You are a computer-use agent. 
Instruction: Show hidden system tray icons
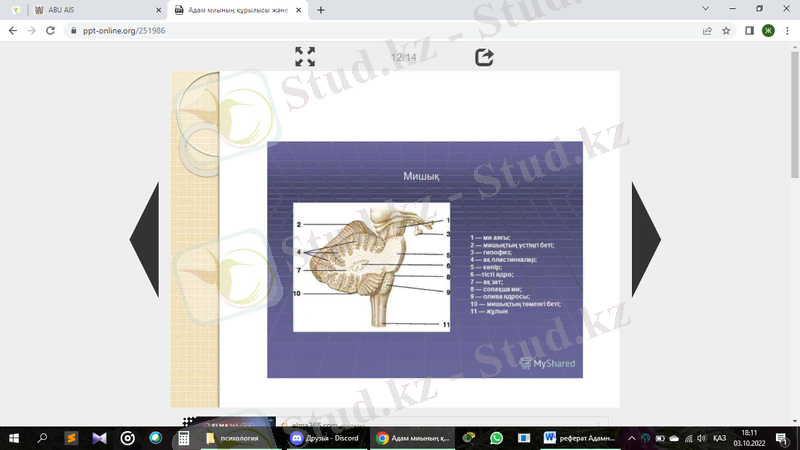coord(632,438)
